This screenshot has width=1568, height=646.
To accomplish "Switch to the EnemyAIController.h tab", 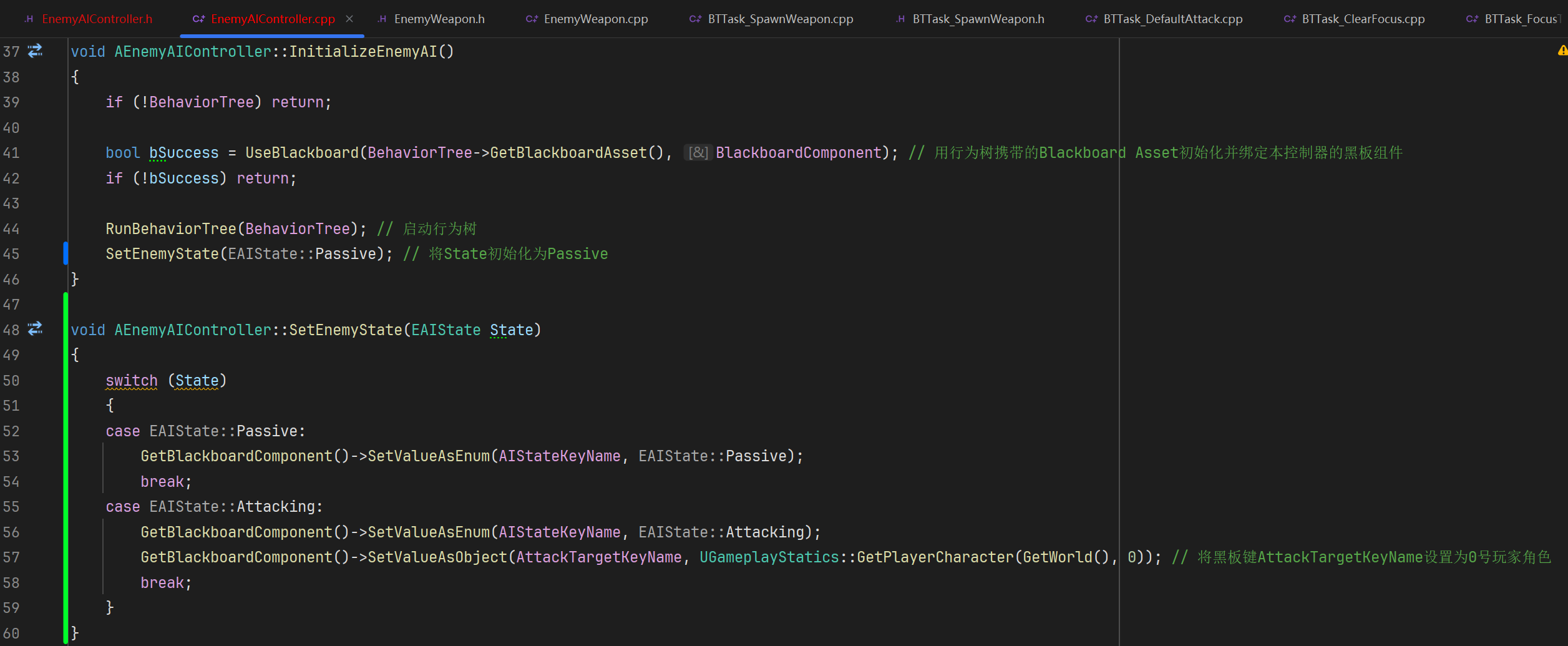I will pos(88,19).
